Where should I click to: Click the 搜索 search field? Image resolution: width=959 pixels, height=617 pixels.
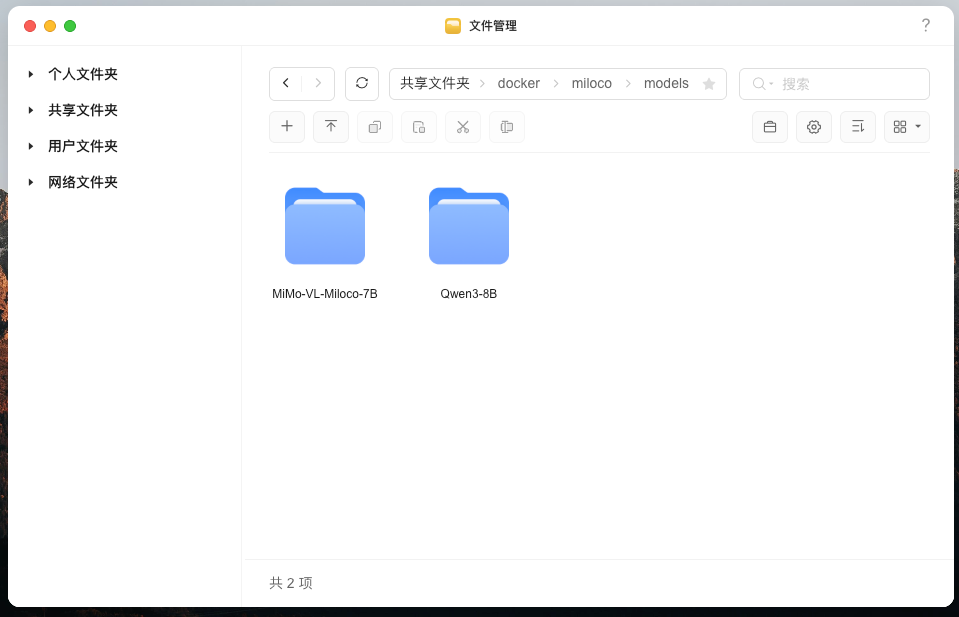tap(834, 84)
